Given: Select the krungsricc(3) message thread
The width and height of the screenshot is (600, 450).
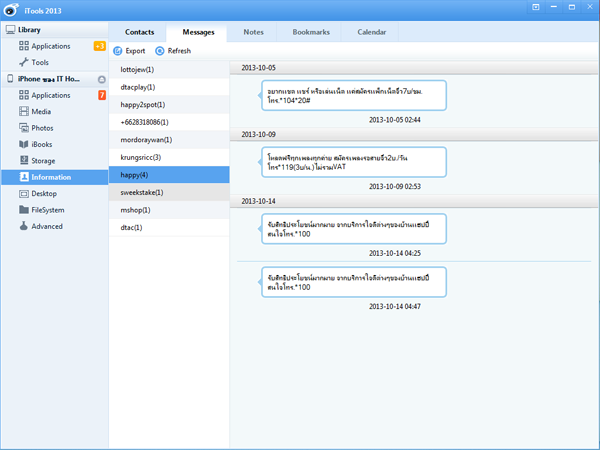Looking at the screenshot, I should coord(141,157).
